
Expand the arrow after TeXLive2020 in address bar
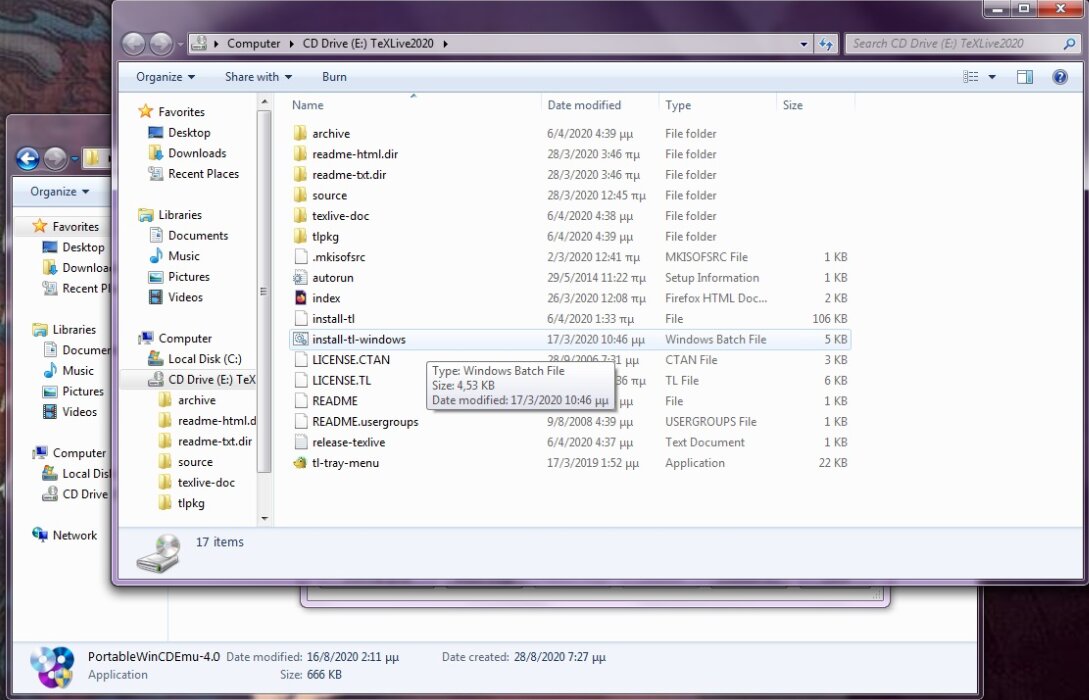445,44
